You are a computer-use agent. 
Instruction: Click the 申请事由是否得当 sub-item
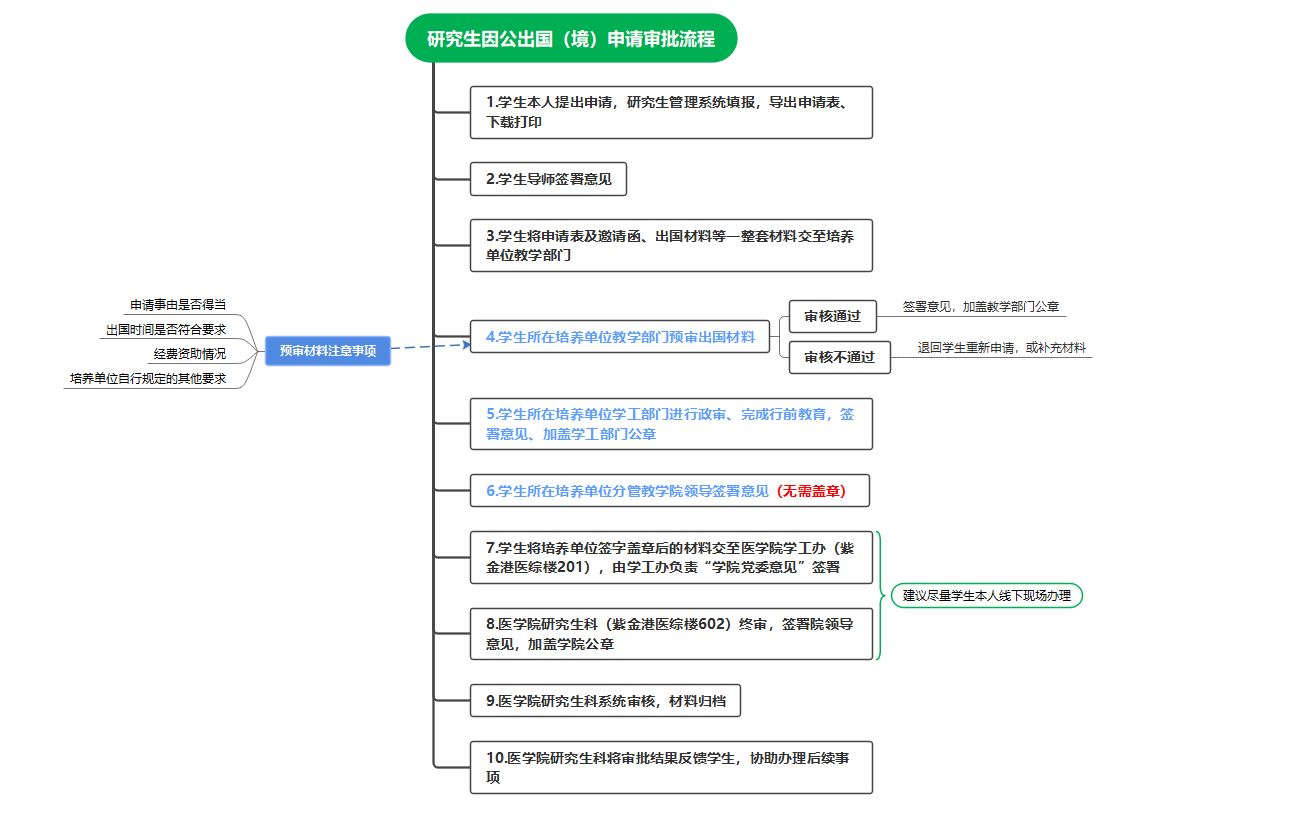177,305
